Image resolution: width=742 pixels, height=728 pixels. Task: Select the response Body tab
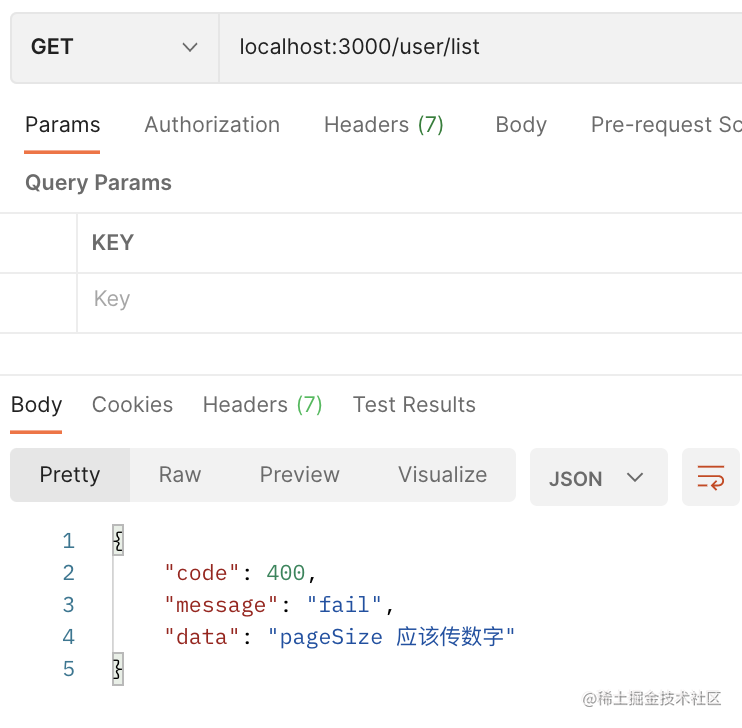click(36, 405)
